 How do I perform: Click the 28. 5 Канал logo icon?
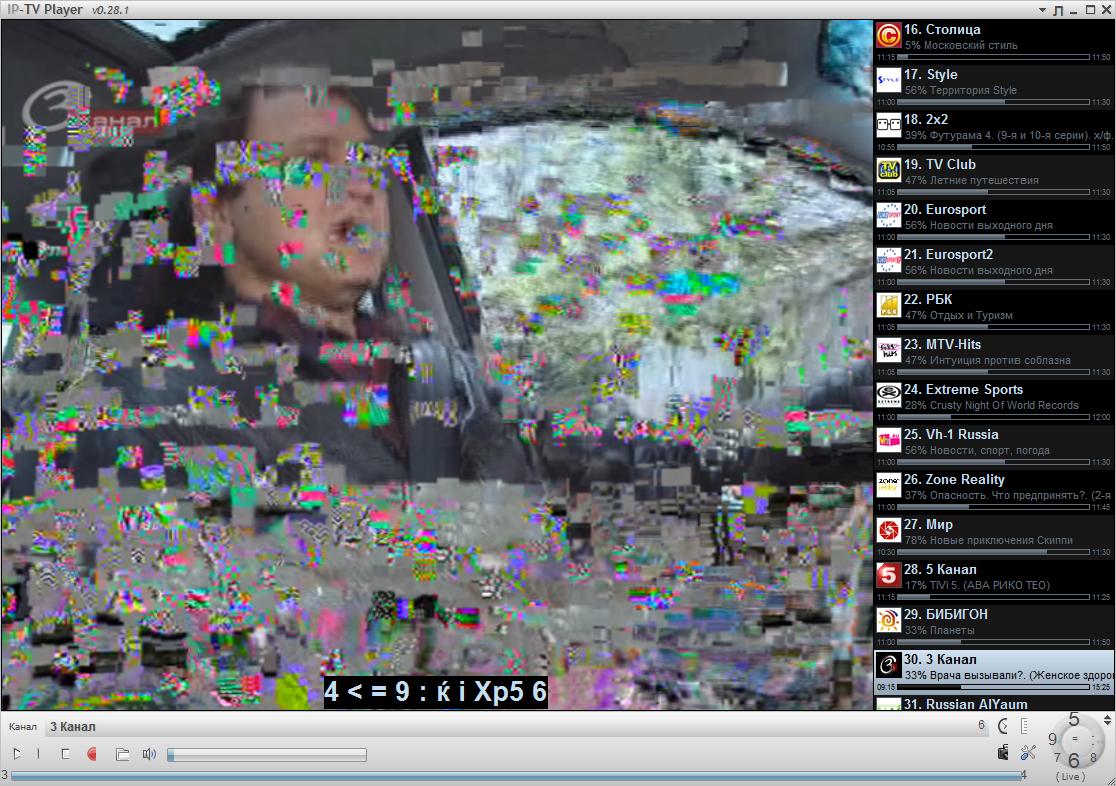tap(888, 576)
